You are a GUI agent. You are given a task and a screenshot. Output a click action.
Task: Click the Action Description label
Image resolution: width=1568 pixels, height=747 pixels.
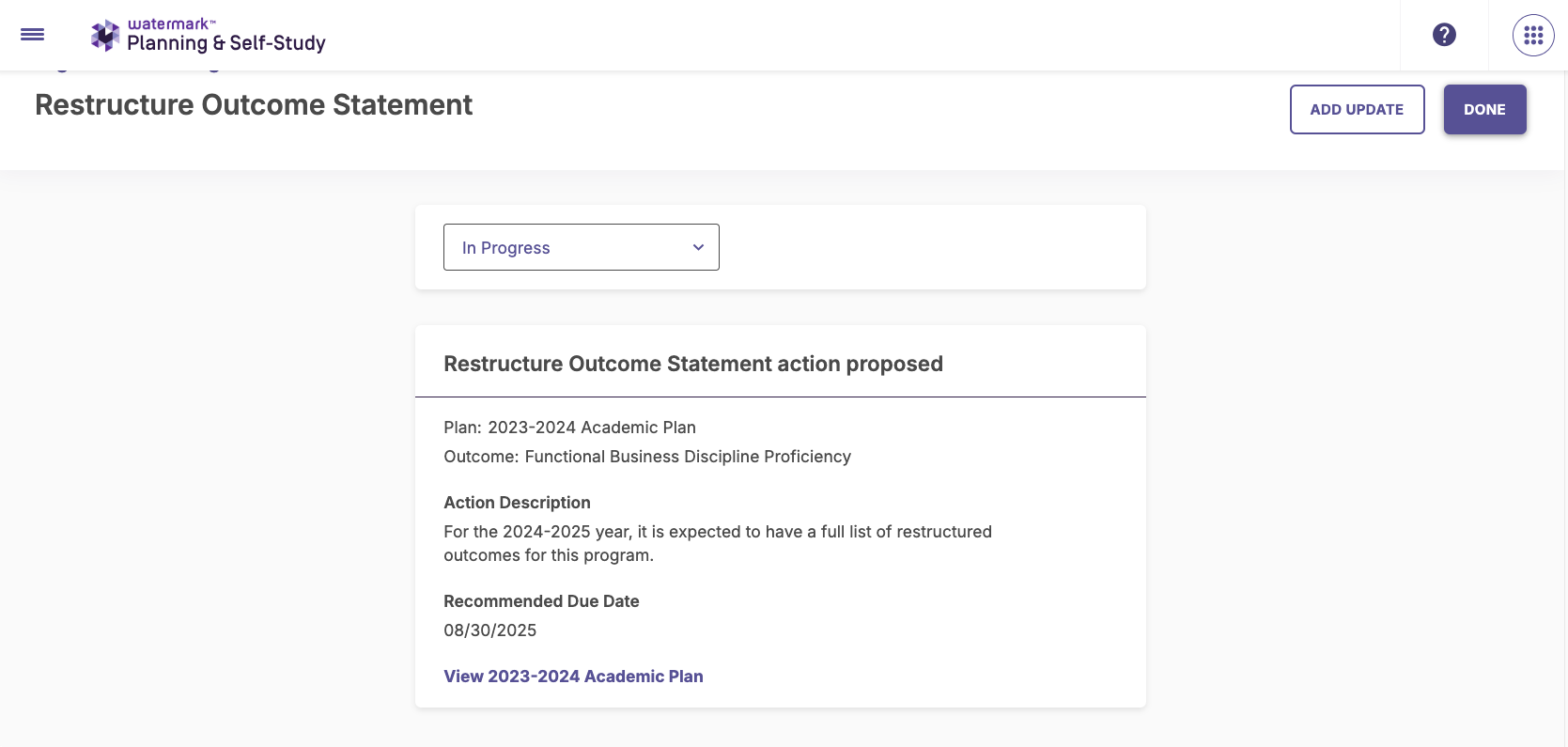[x=517, y=503]
